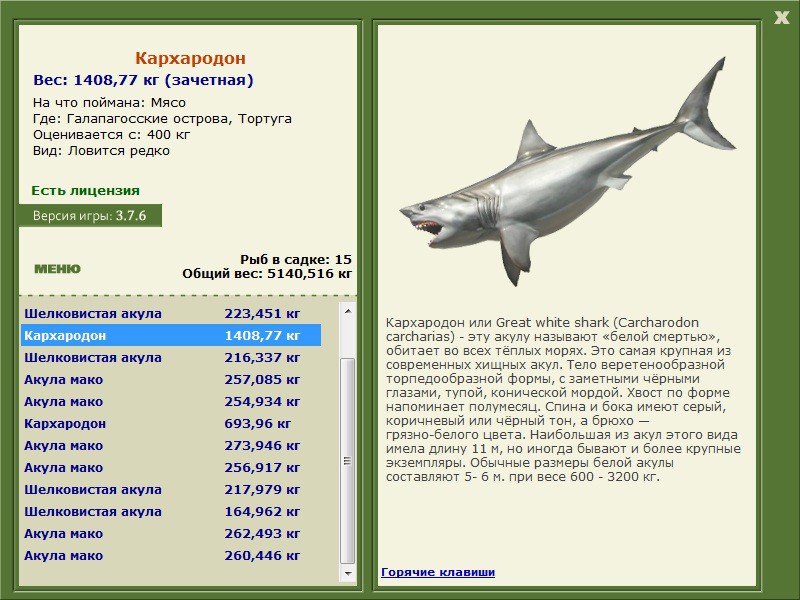
Task: Click the Версия игры: 3.7.6 label
Action: click(x=90, y=215)
